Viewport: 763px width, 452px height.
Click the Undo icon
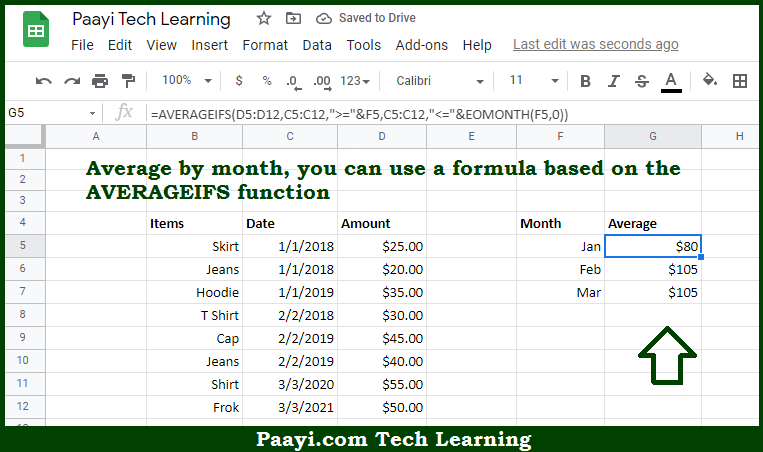[44, 81]
